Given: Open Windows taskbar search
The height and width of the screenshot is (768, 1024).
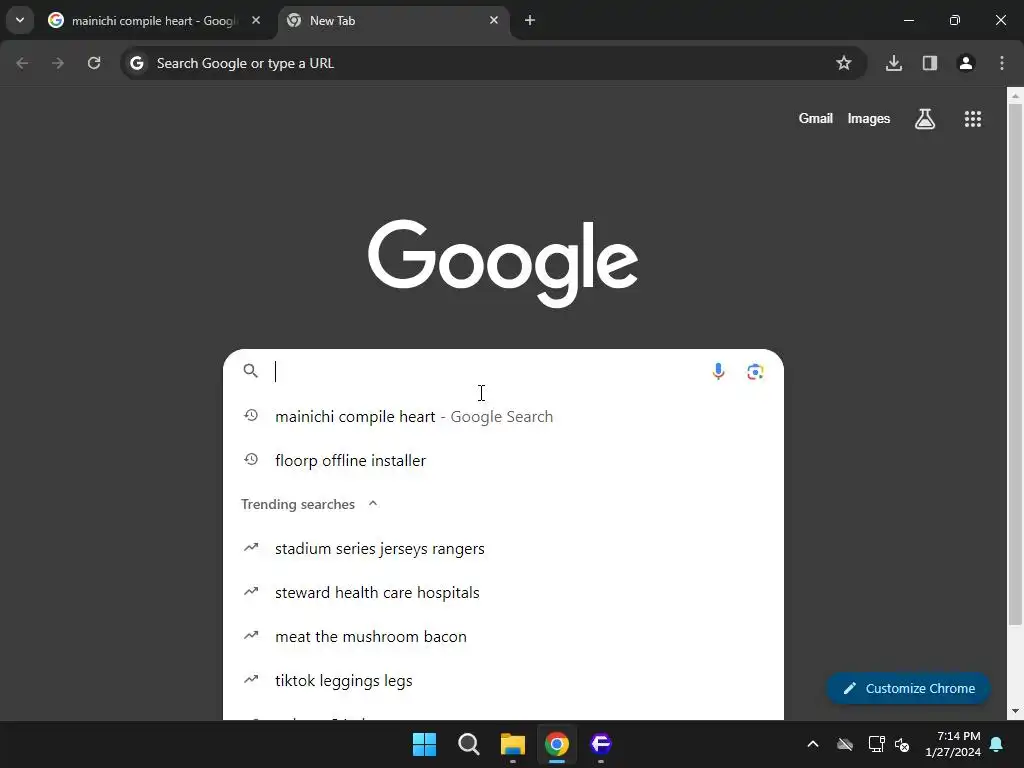Looking at the screenshot, I should (468, 744).
